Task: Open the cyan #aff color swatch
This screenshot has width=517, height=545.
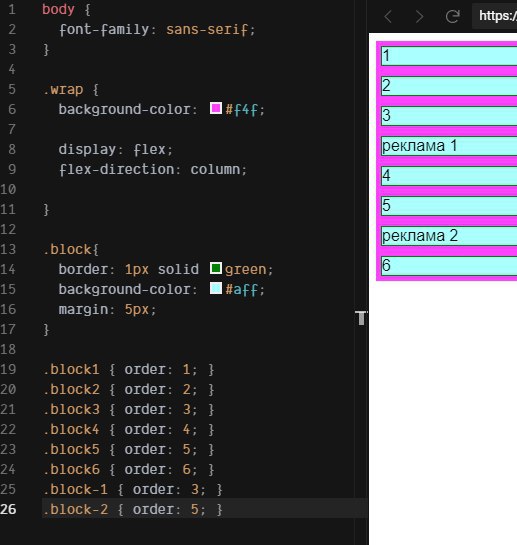Action: point(216,288)
